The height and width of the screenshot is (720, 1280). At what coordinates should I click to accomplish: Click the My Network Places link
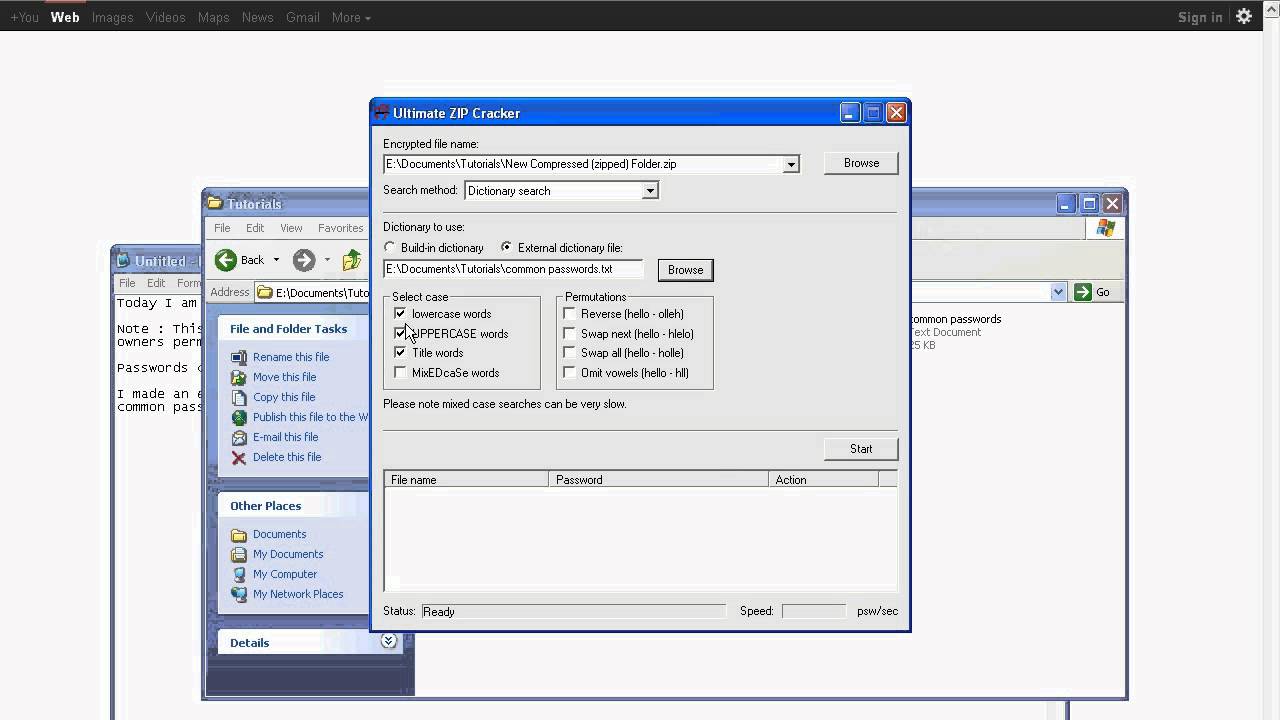[298, 594]
